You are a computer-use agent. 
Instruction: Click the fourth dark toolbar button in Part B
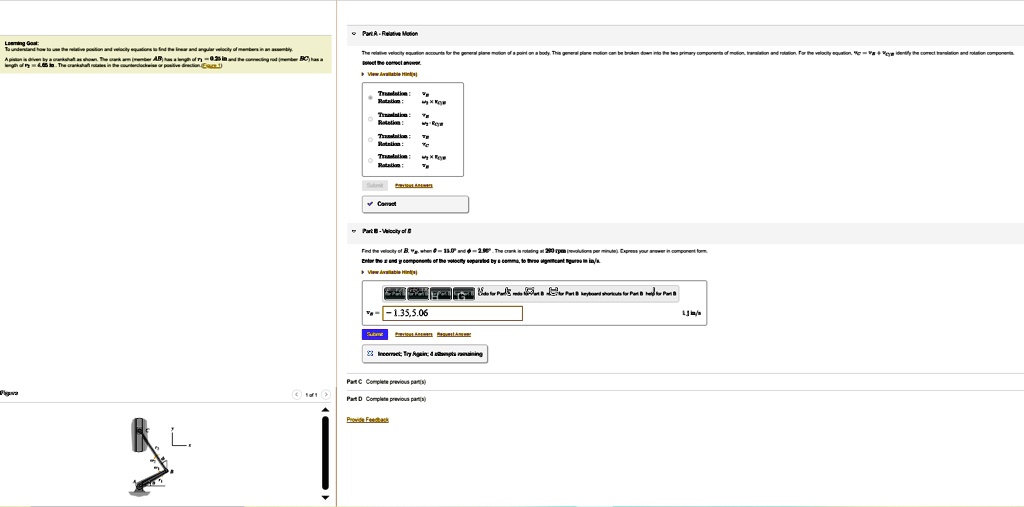point(464,294)
